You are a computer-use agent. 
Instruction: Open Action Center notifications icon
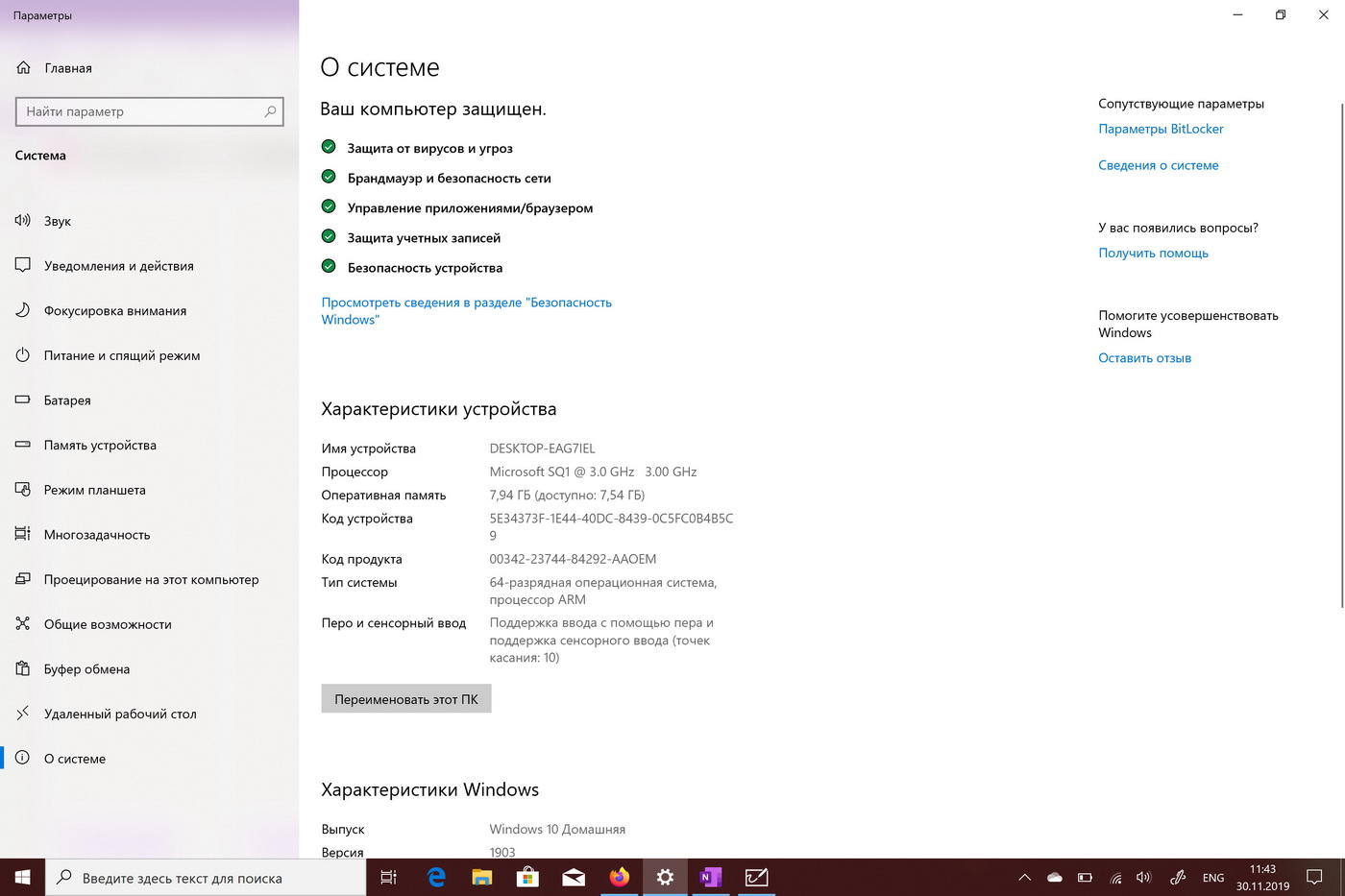[x=1314, y=878]
